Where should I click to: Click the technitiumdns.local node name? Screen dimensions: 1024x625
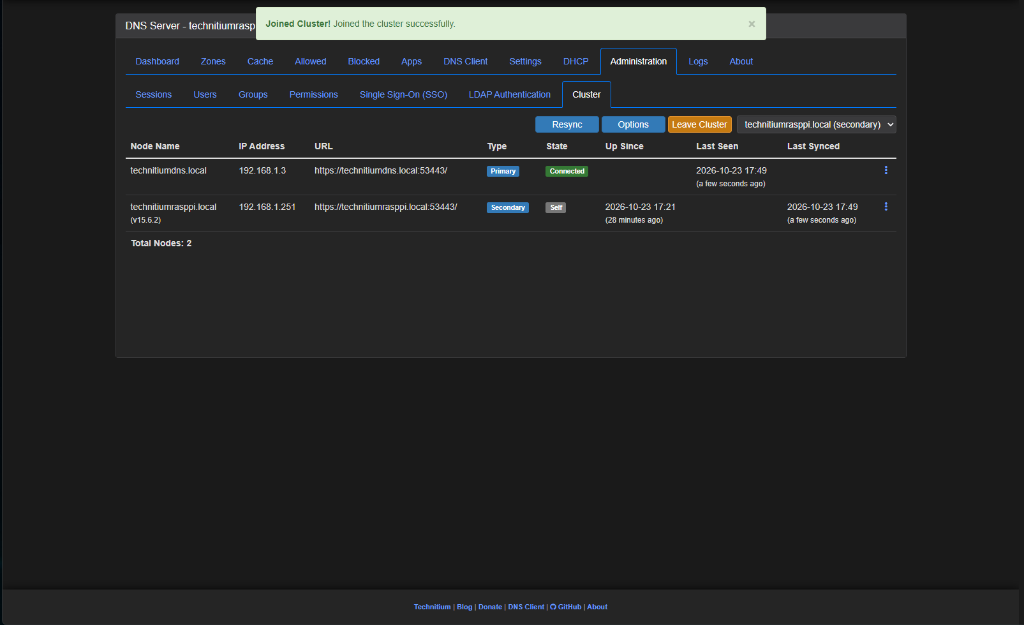(x=168, y=170)
